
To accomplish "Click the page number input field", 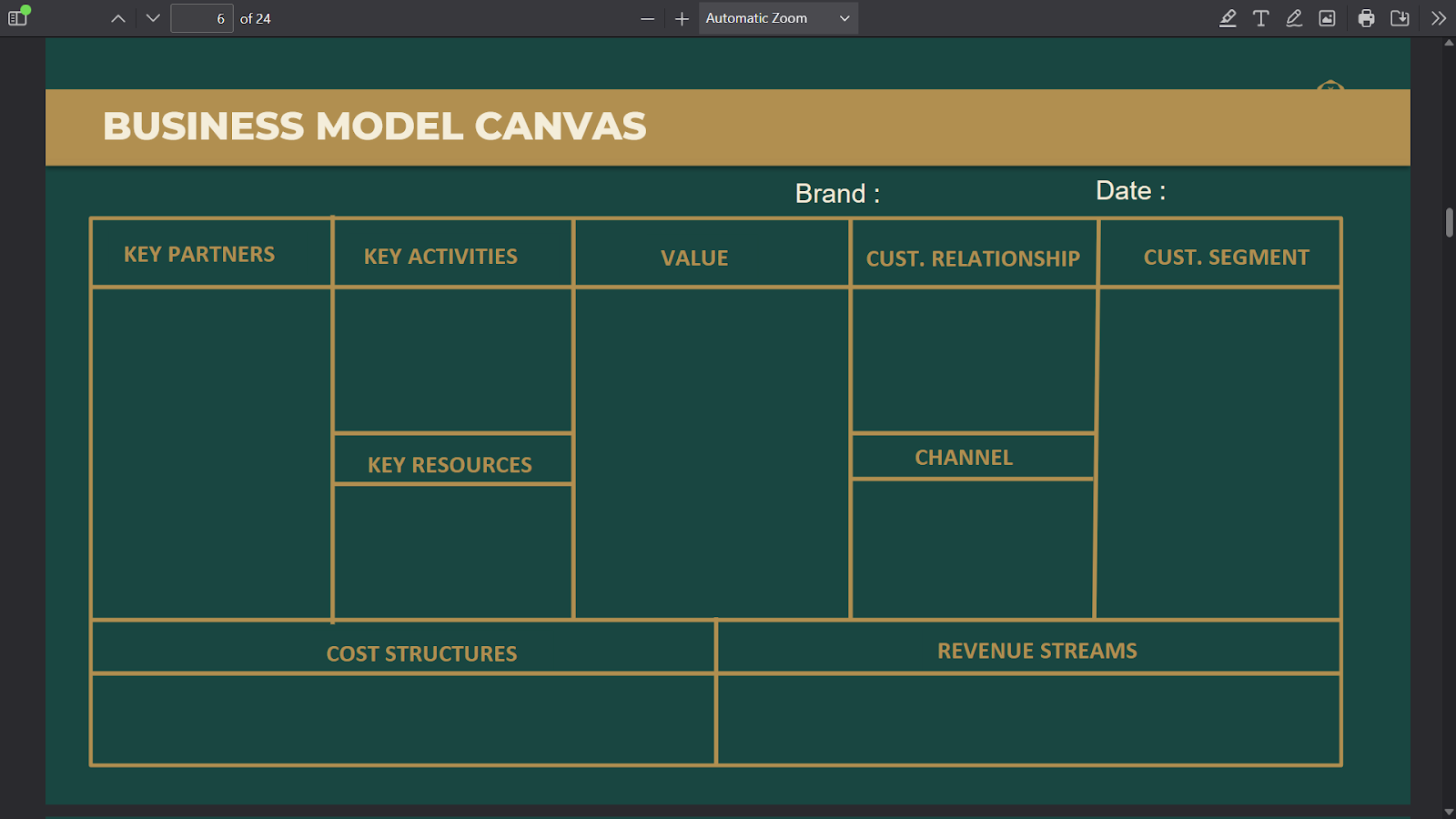I will (202, 18).
